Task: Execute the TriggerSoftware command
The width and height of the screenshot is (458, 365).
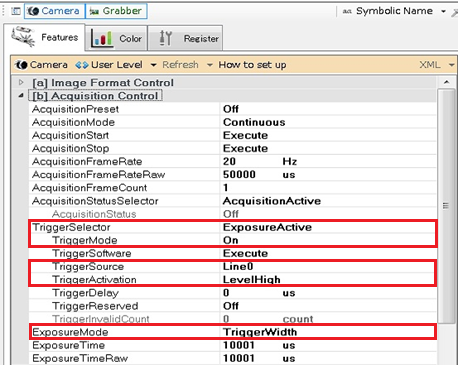Action: pos(245,253)
